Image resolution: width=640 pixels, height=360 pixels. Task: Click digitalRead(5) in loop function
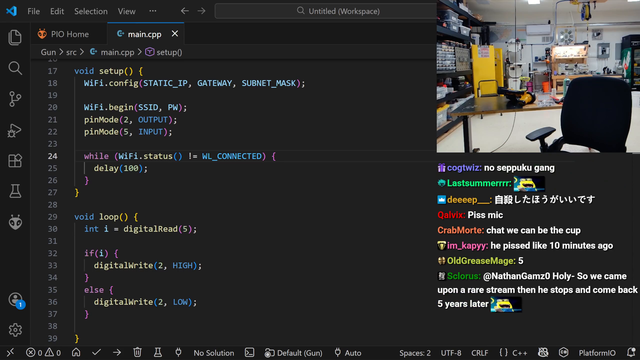158,229
